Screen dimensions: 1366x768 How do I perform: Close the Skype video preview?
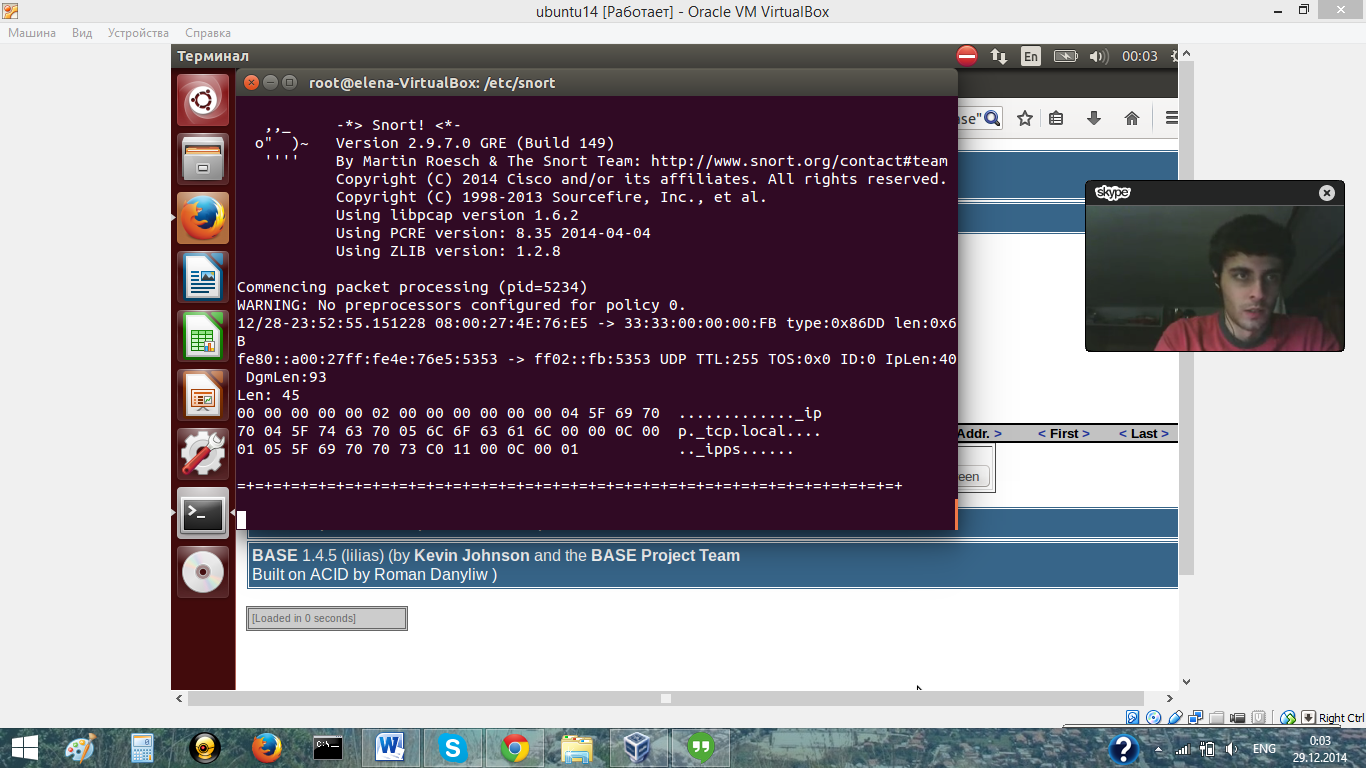[1327, 193]
